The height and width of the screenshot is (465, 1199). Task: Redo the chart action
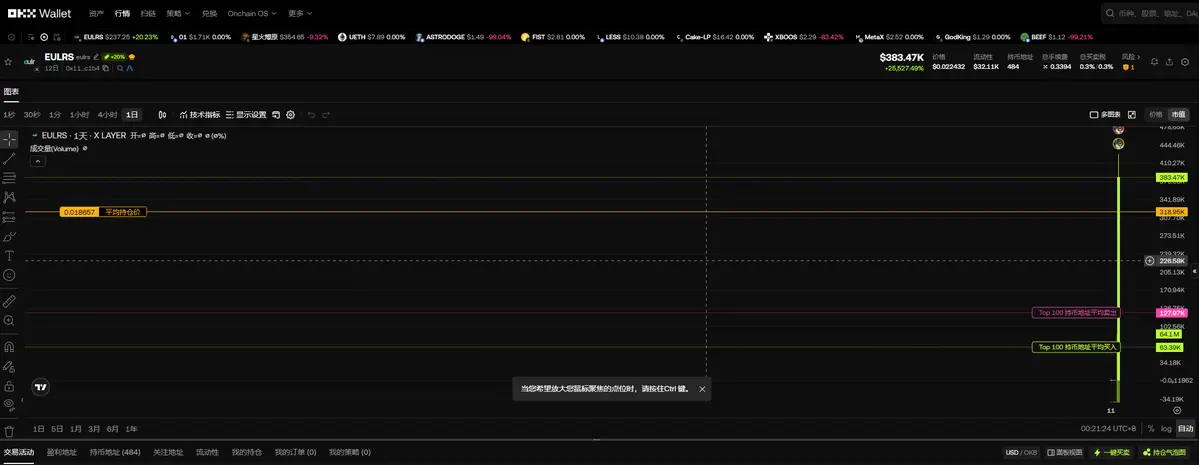(x=326, y=115)
